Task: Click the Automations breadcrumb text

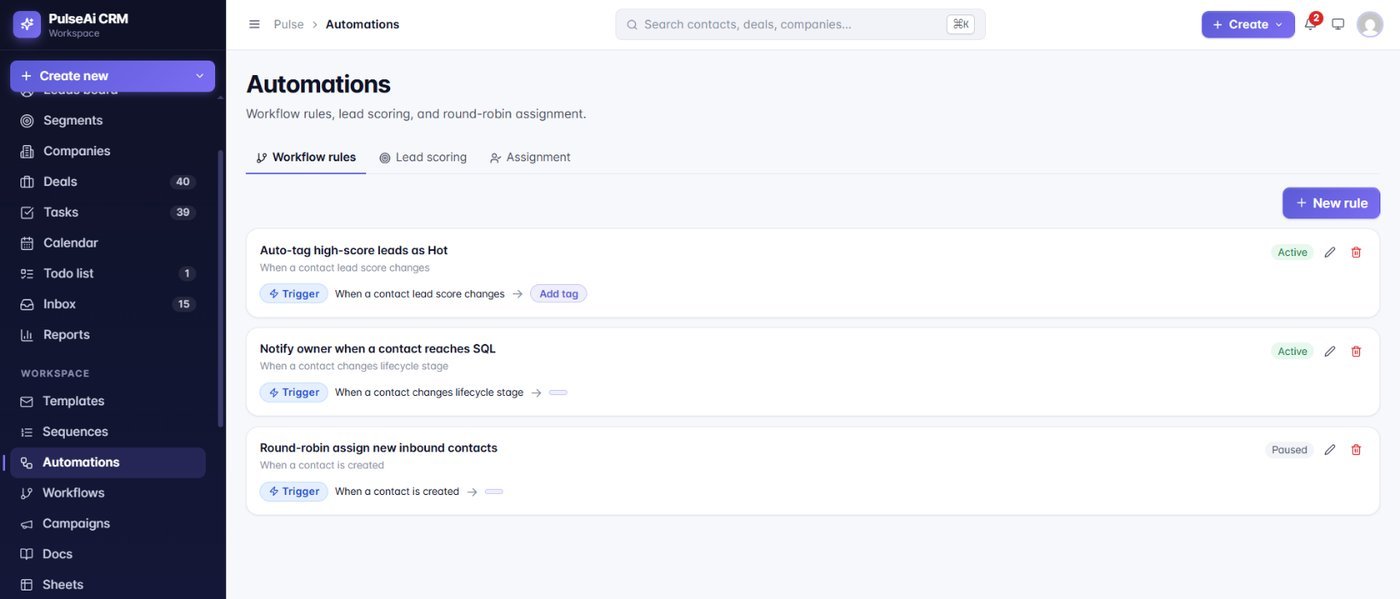Action: pyautogui.click(x=362, y=24)
